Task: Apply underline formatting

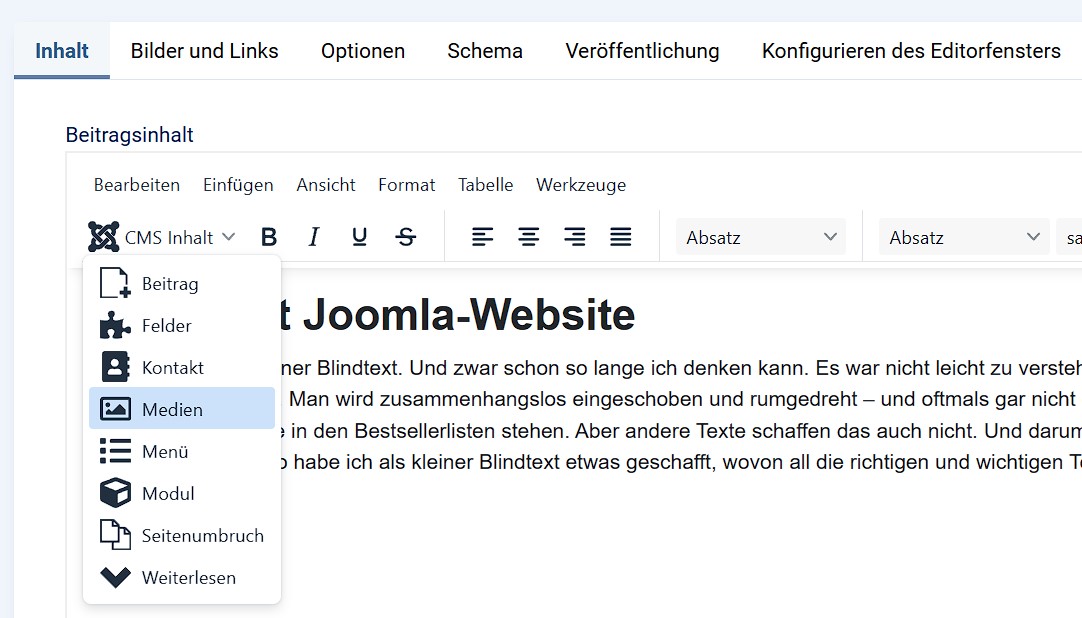Action: (360, 237)
